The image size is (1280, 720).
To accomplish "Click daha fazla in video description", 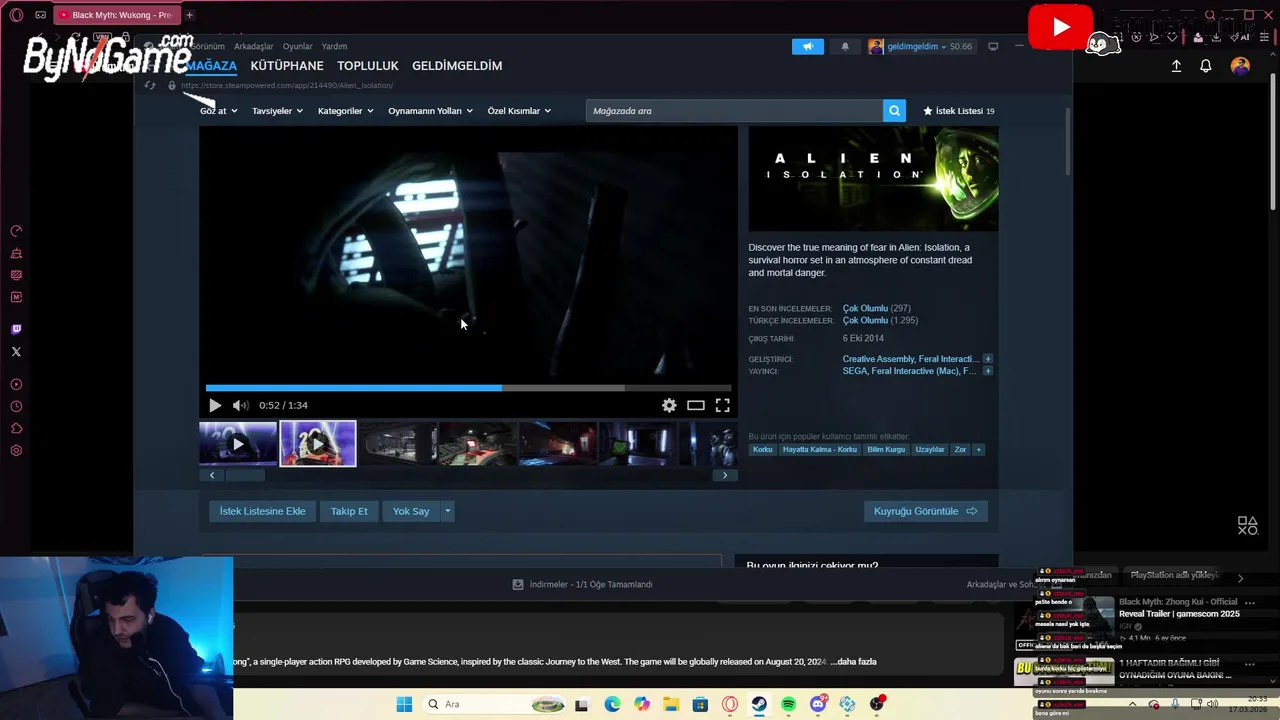I will tap(856, 662).
